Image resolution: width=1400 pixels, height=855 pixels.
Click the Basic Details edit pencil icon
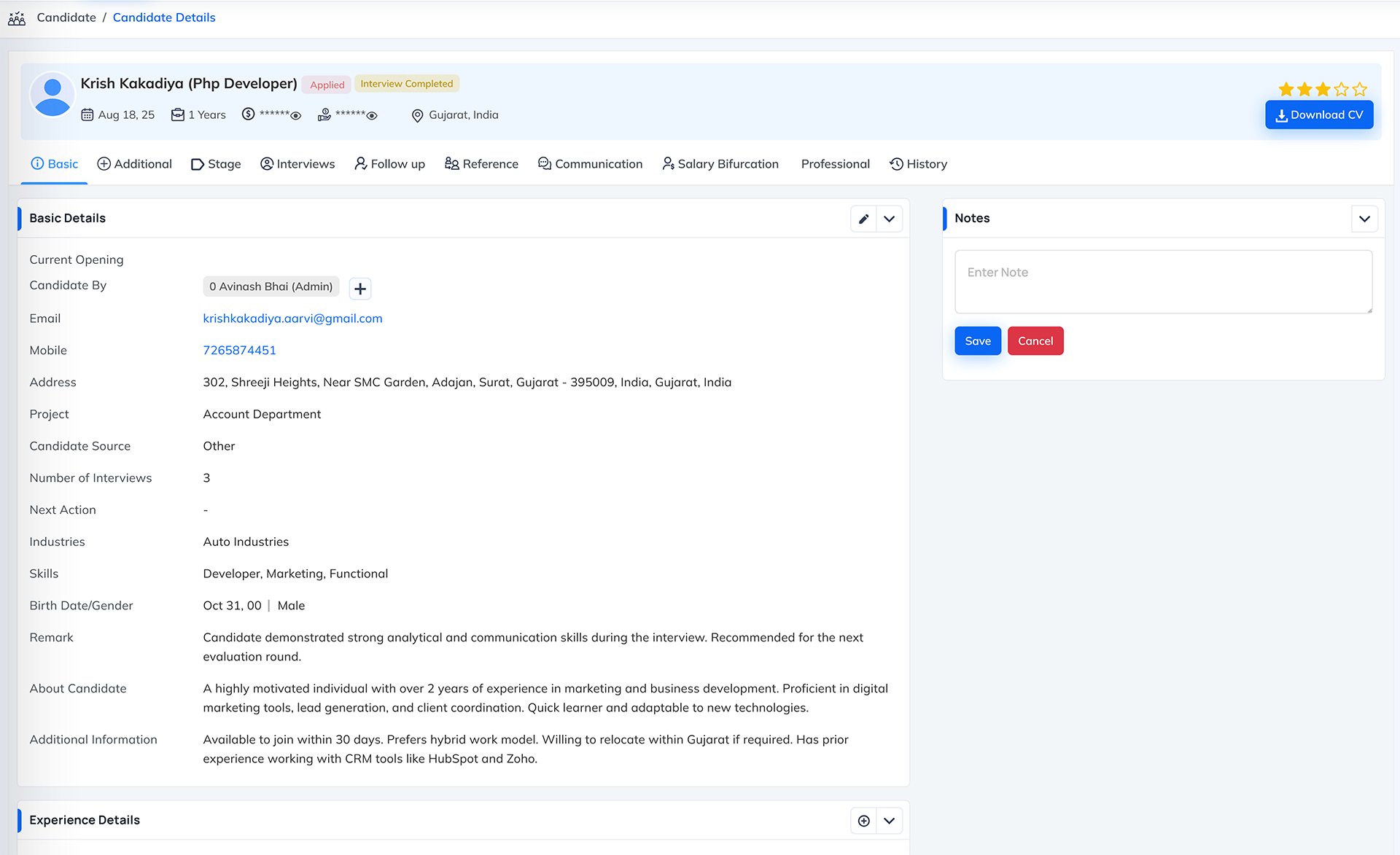click(x=863, y=219)
